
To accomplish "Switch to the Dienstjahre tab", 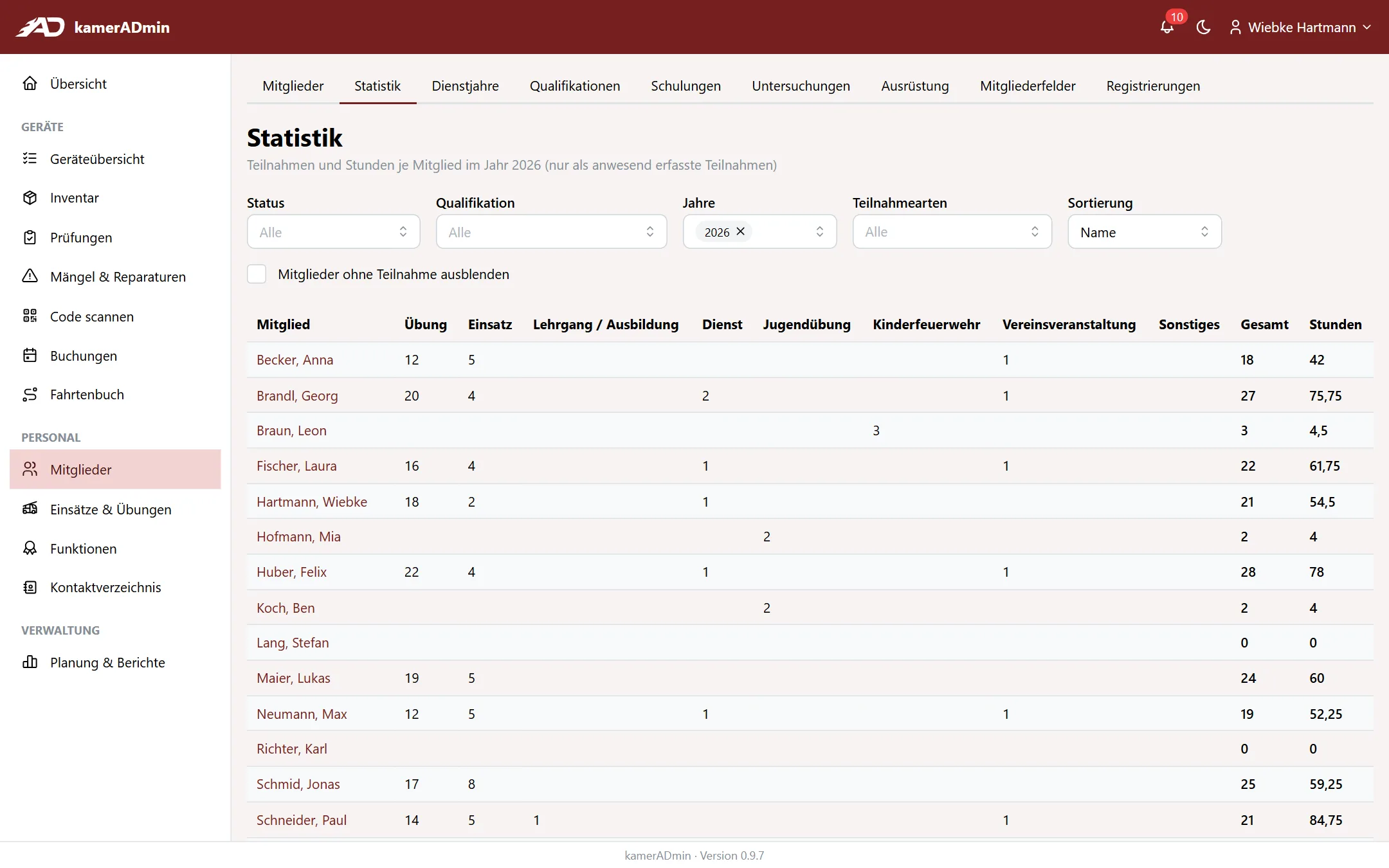I will (465, 86).
